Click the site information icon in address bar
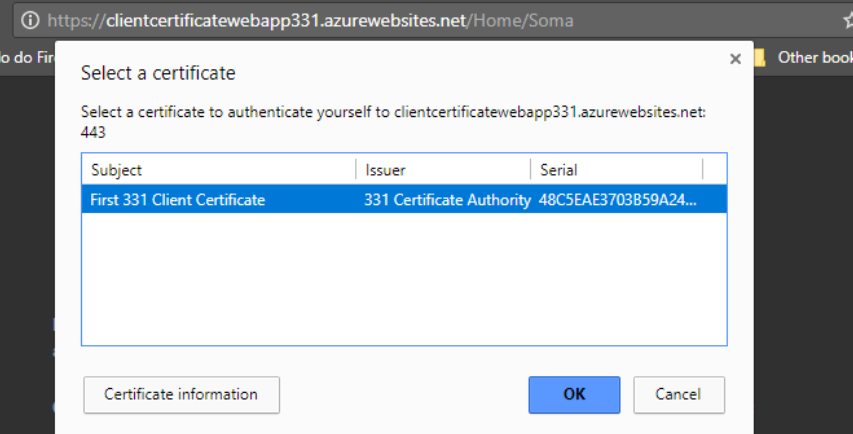 pyautogui.click(x=30, y=21)
